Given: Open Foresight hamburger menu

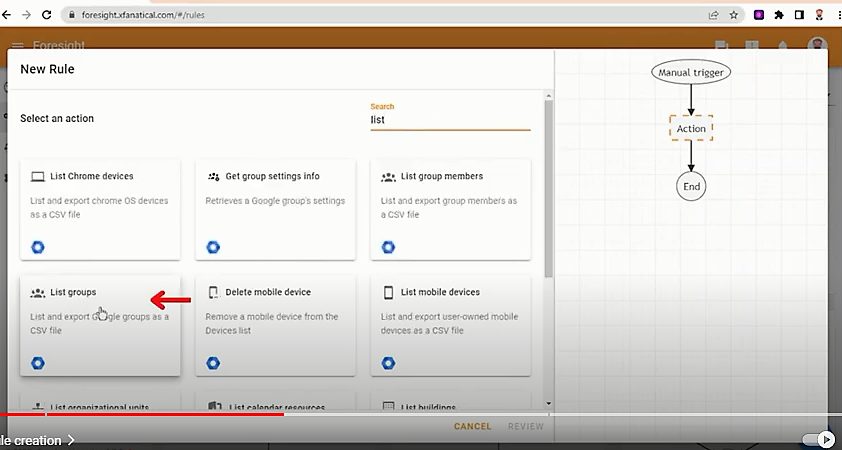Looking at the screenshot, I should click(18, 46).
